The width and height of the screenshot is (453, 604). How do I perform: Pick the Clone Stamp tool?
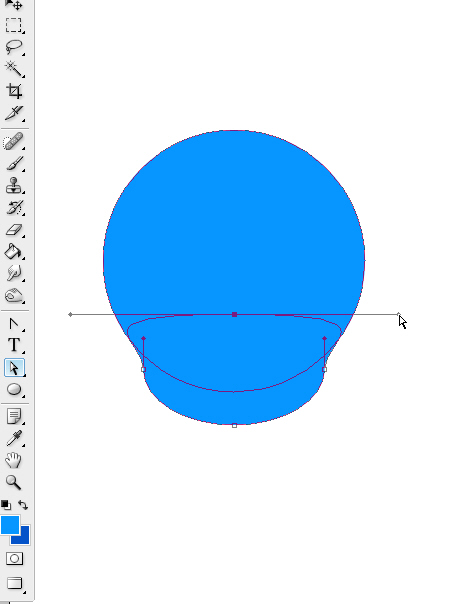14,186
